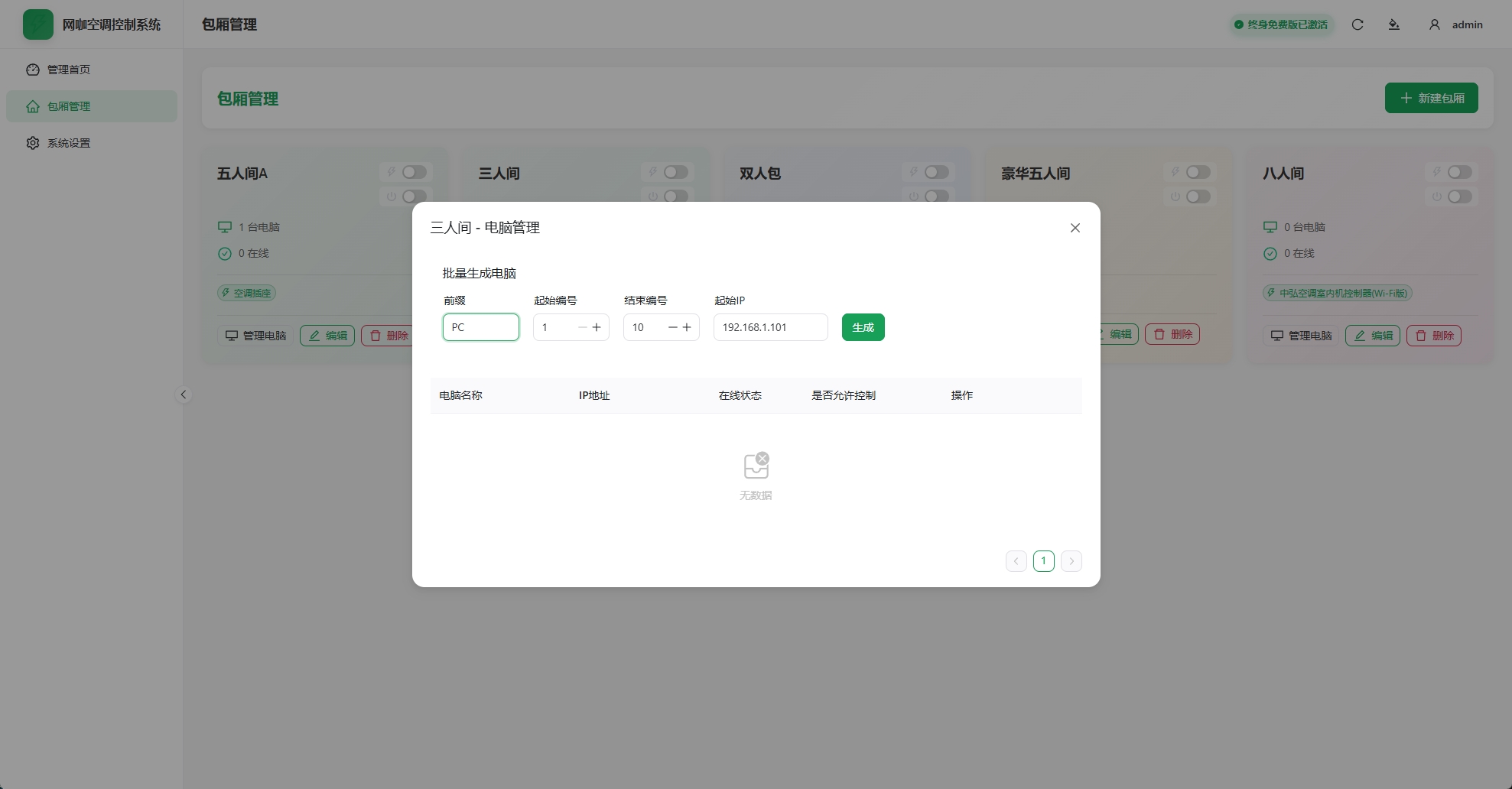Collapse the sidebar with the left chevron
The image size is (1512, 789).
pyautogui.click(x=184, y=394)
